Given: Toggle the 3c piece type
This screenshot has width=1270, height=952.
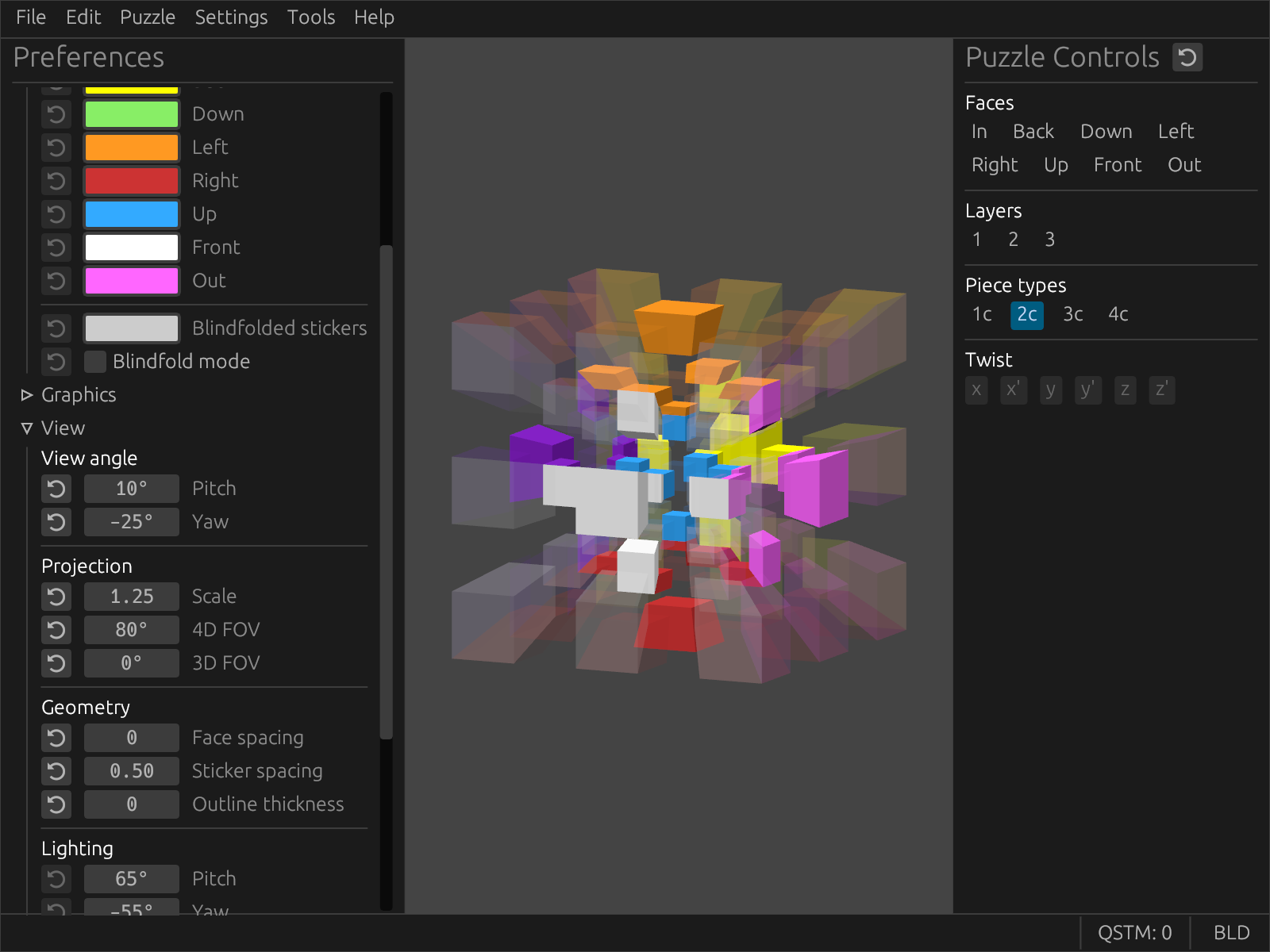Looking at the screenshot, I should click(1072, 315).
